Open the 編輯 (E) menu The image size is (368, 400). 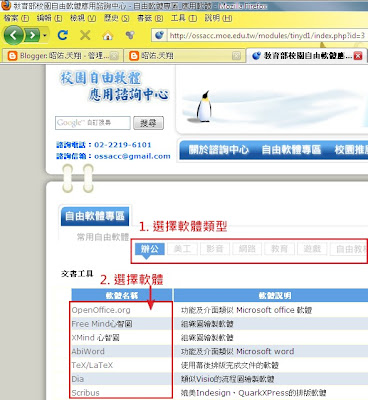[49, 18]
